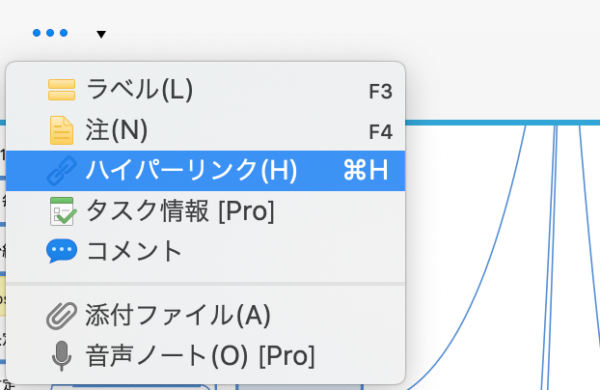Click the yellow Label icon
Screen dimensions: 600x390
click(62, 90)
